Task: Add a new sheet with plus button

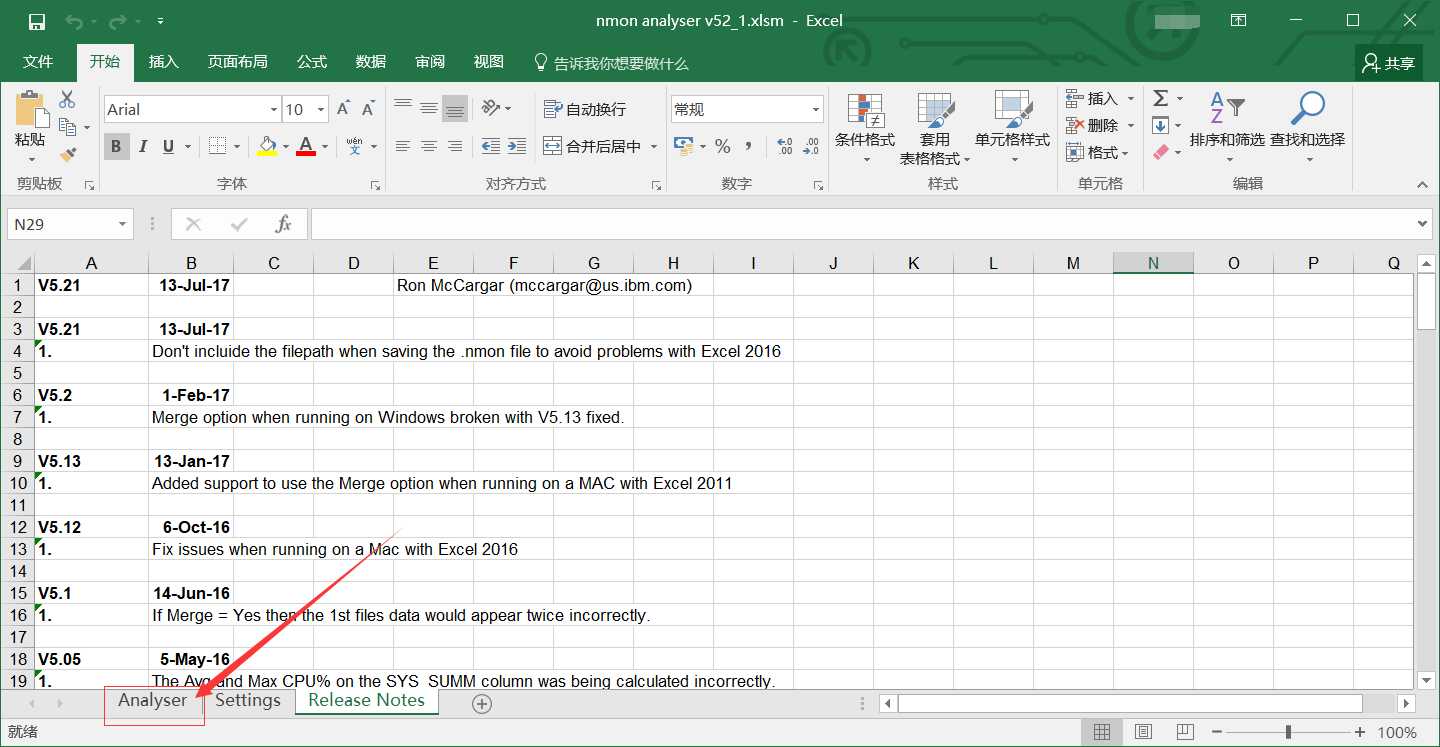Action: click(x=482, y=704)
